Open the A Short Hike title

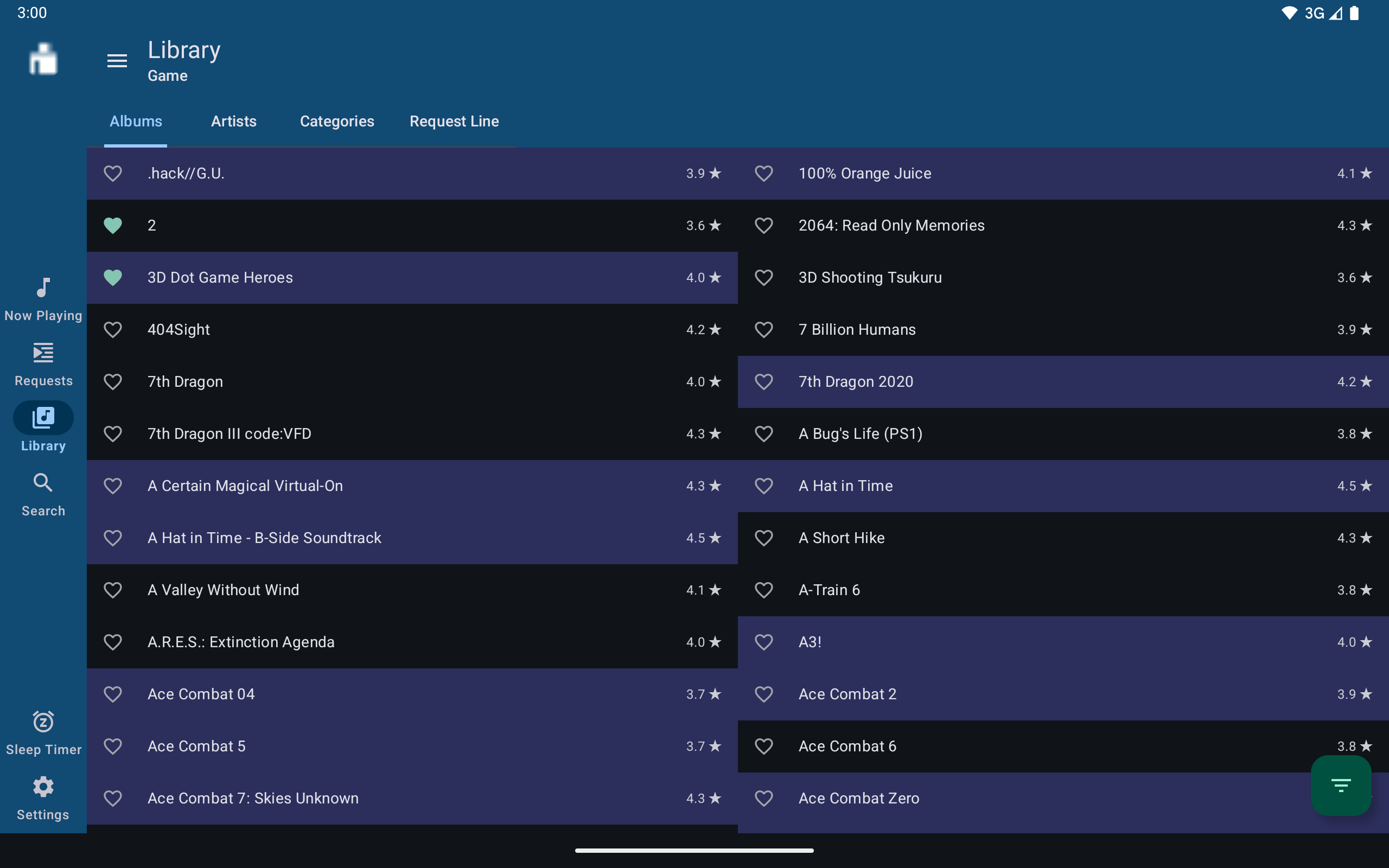(842, 538)
